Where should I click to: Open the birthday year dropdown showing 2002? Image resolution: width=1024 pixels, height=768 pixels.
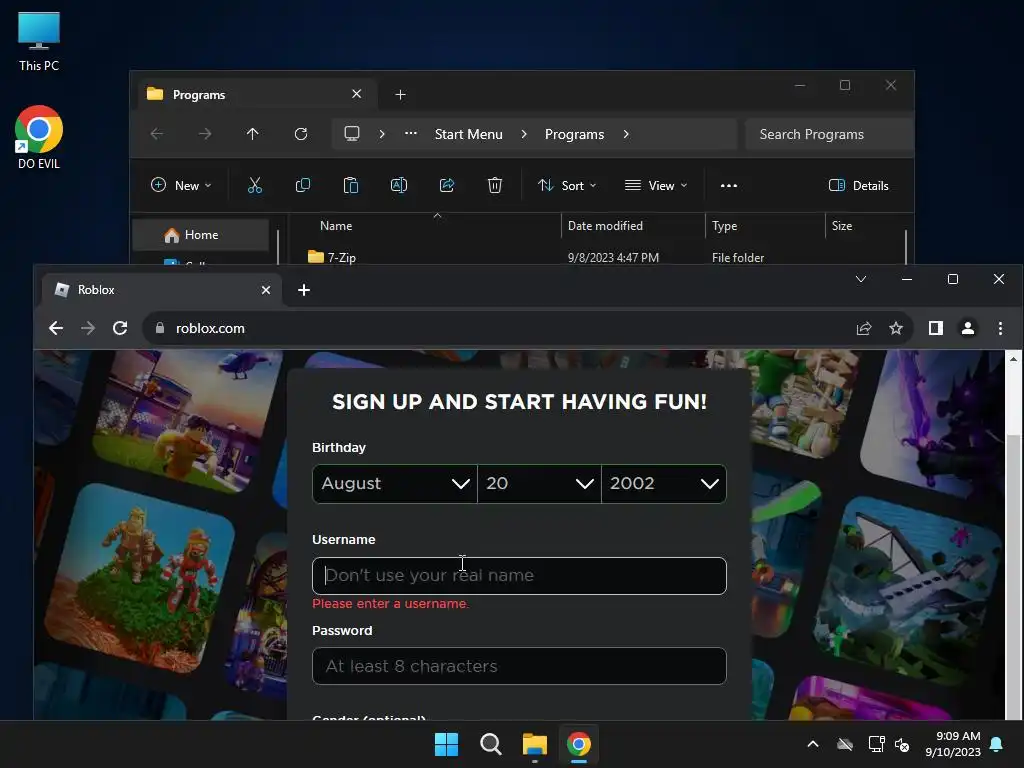coord(664,483)
